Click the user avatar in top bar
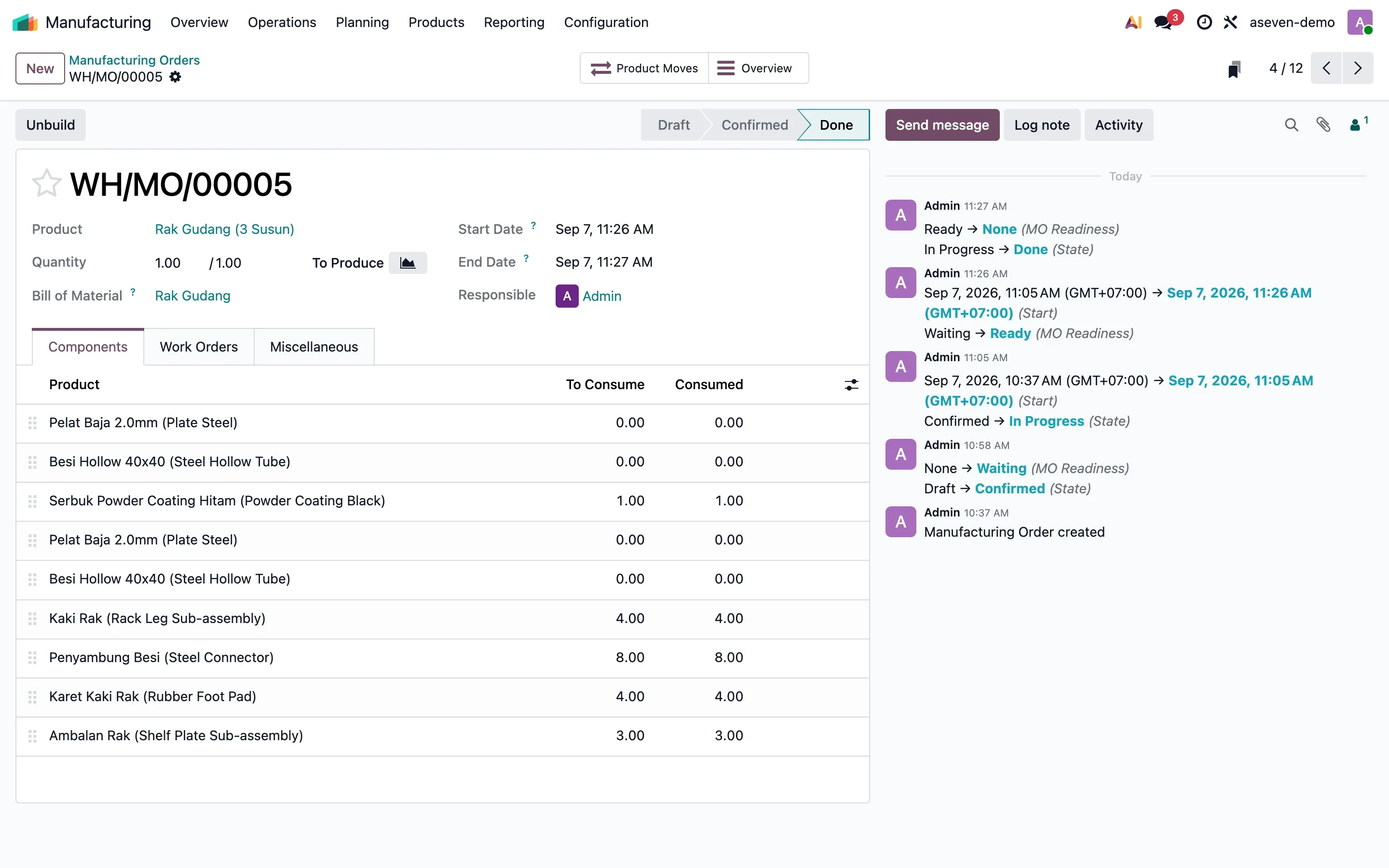Image resolution: width=1389 pixels, height=868 pixels. coord(1360,22)
